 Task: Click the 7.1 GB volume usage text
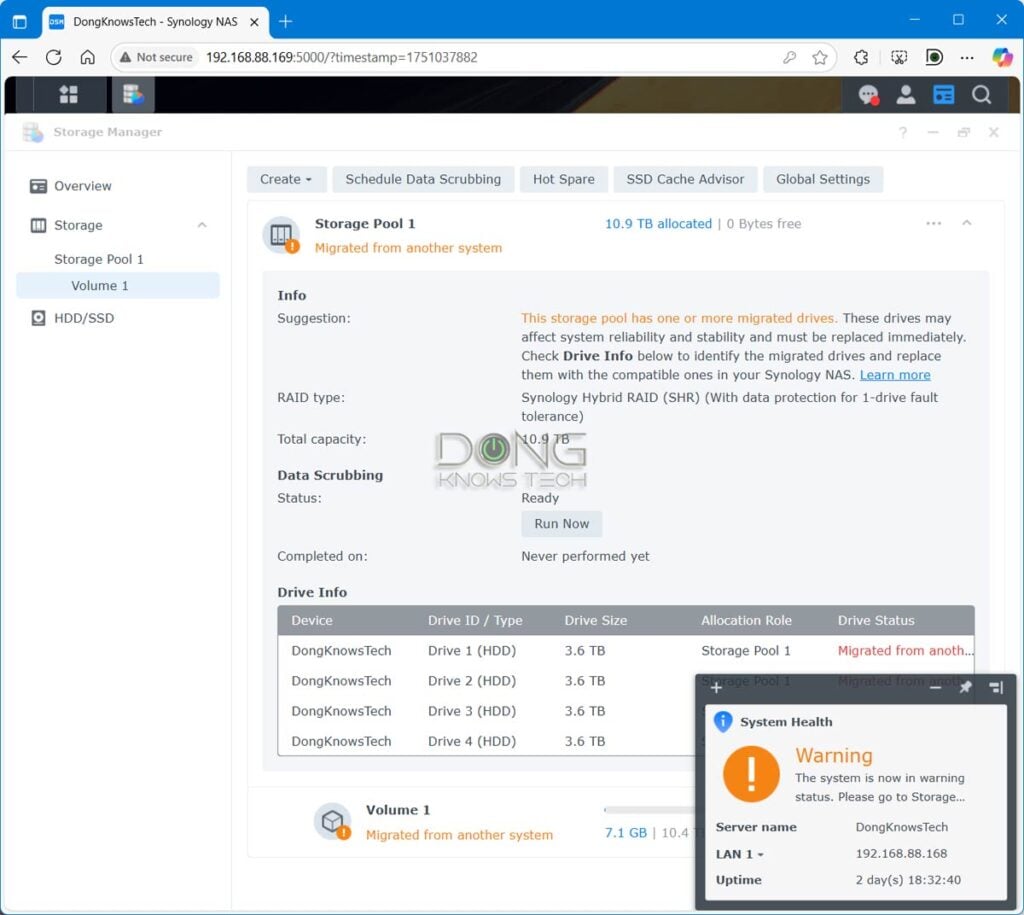pos(626,833)
